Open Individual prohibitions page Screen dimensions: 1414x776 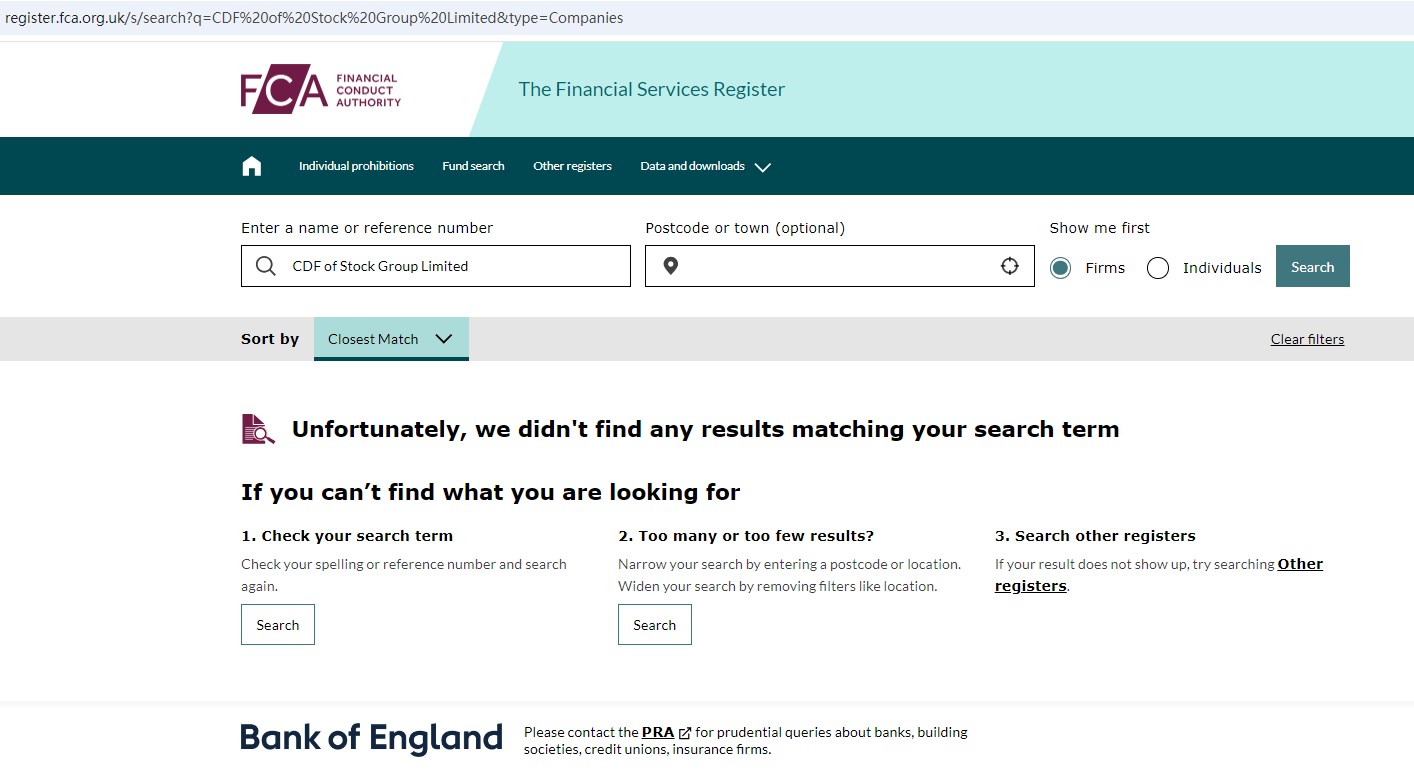click(x=356, y=166)
